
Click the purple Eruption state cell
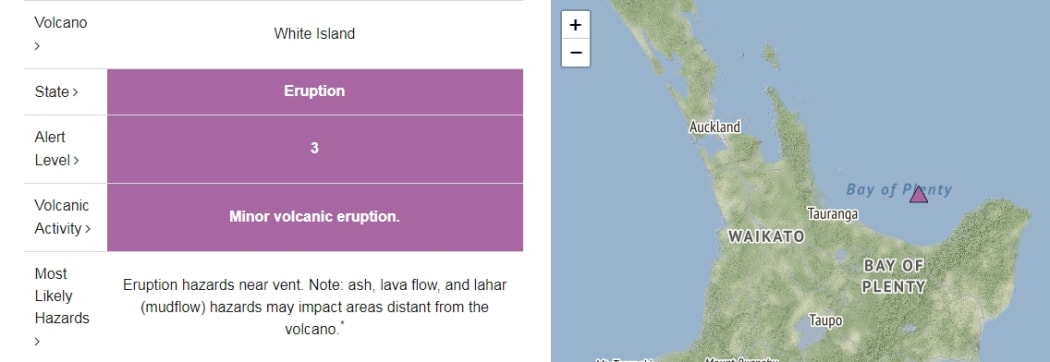(315, 92)
